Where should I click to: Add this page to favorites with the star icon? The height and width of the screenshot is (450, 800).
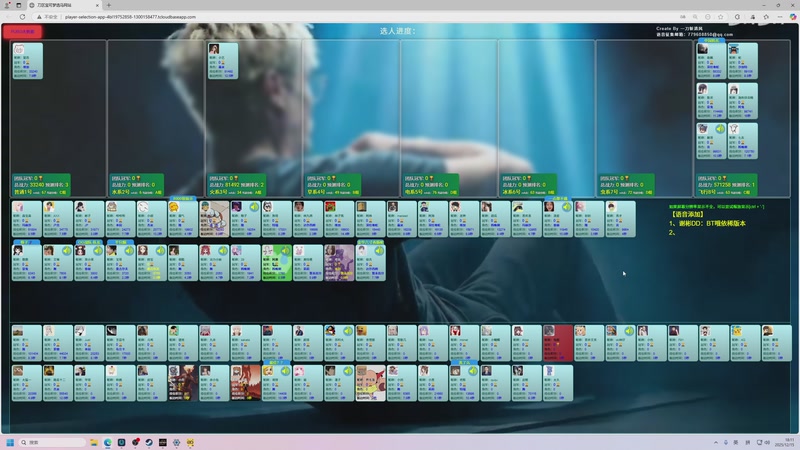720,17
